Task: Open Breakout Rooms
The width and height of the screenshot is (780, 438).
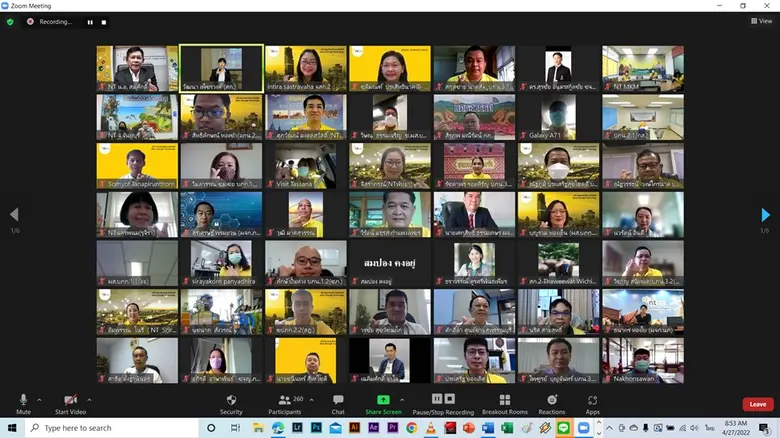Action: (504, 402)
